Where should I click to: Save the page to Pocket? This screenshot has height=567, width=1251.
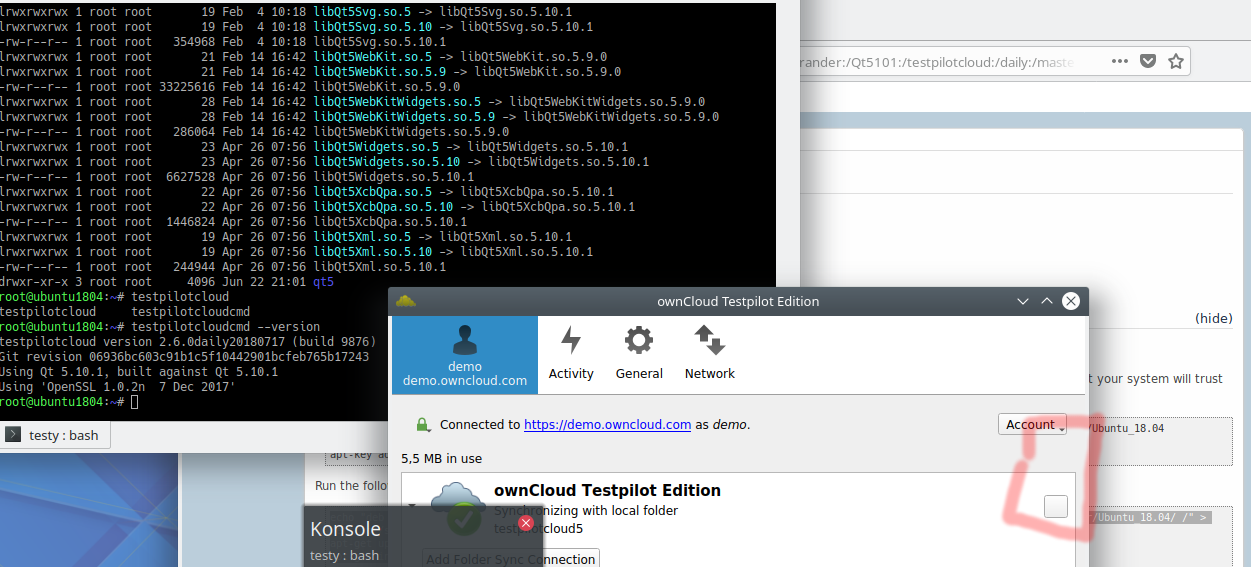click(1148, 61)
